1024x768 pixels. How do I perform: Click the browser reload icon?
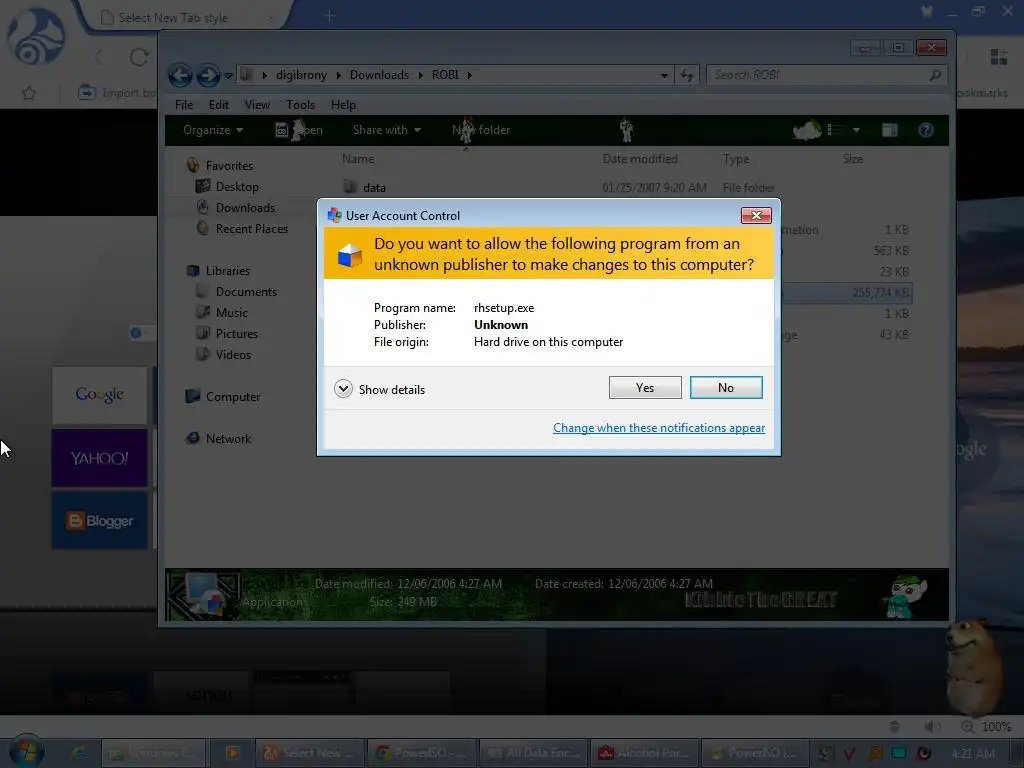(x=138, y=57)
